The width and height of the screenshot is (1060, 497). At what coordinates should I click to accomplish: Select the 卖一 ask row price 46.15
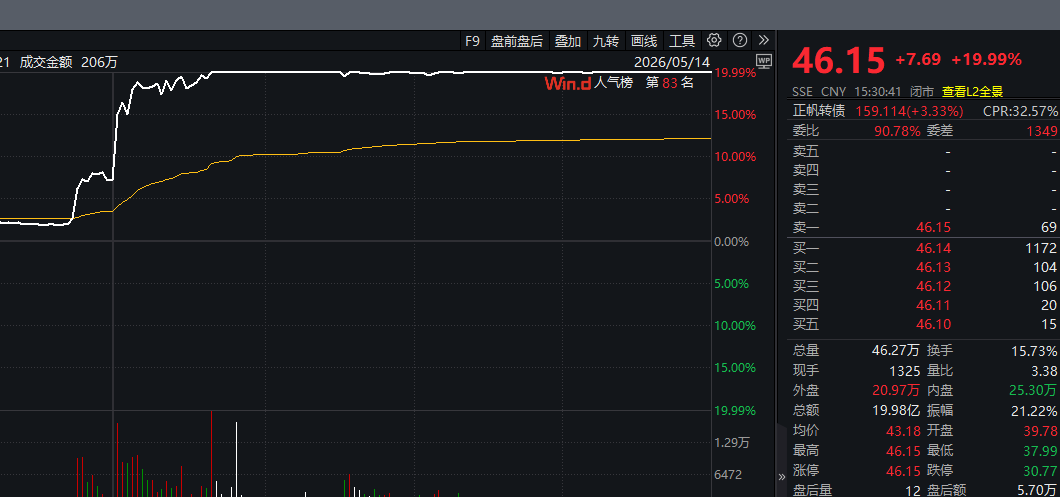tap(933, 228)
